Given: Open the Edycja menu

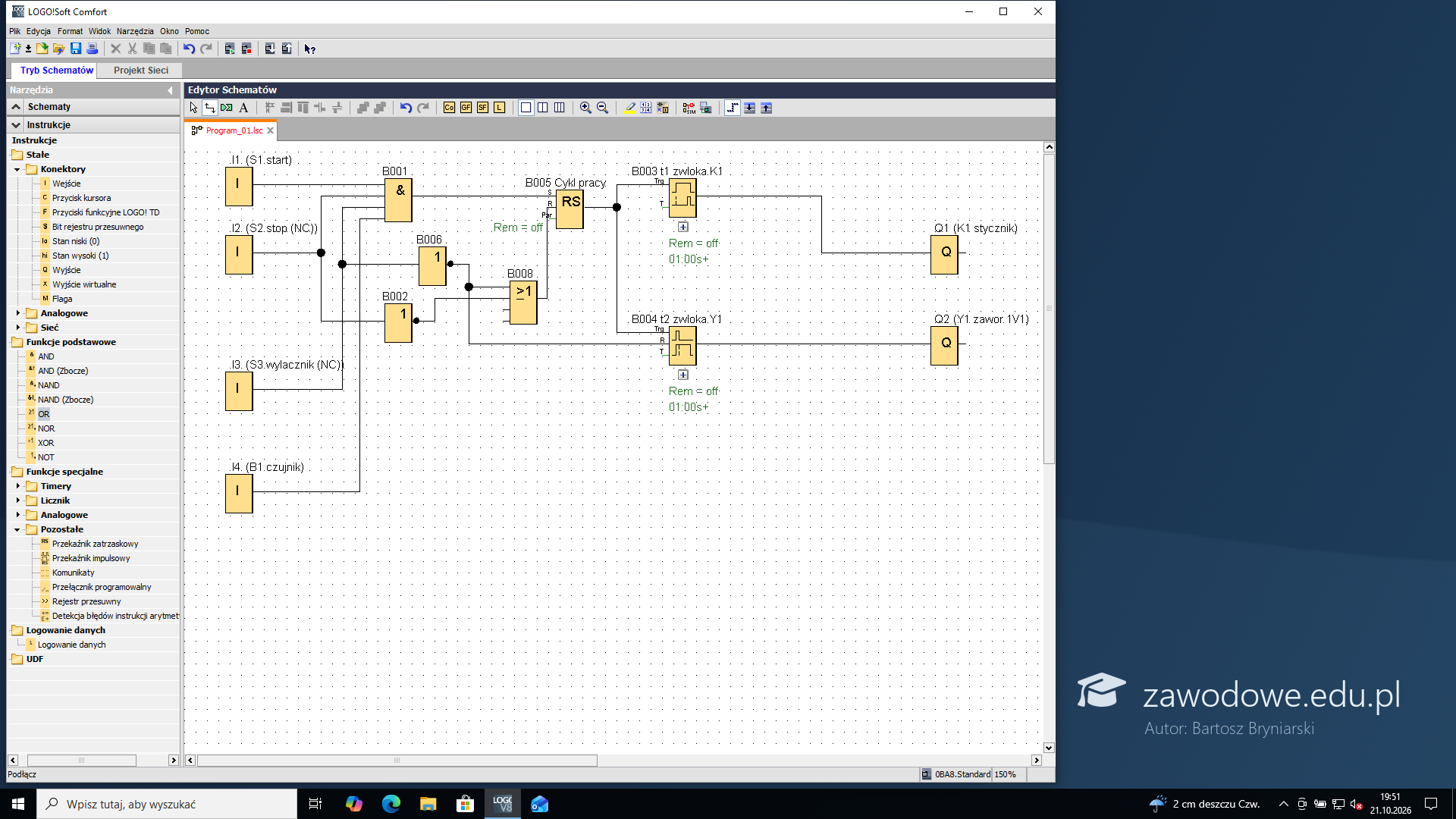Looking at the screenshot, I should (39, 31).
